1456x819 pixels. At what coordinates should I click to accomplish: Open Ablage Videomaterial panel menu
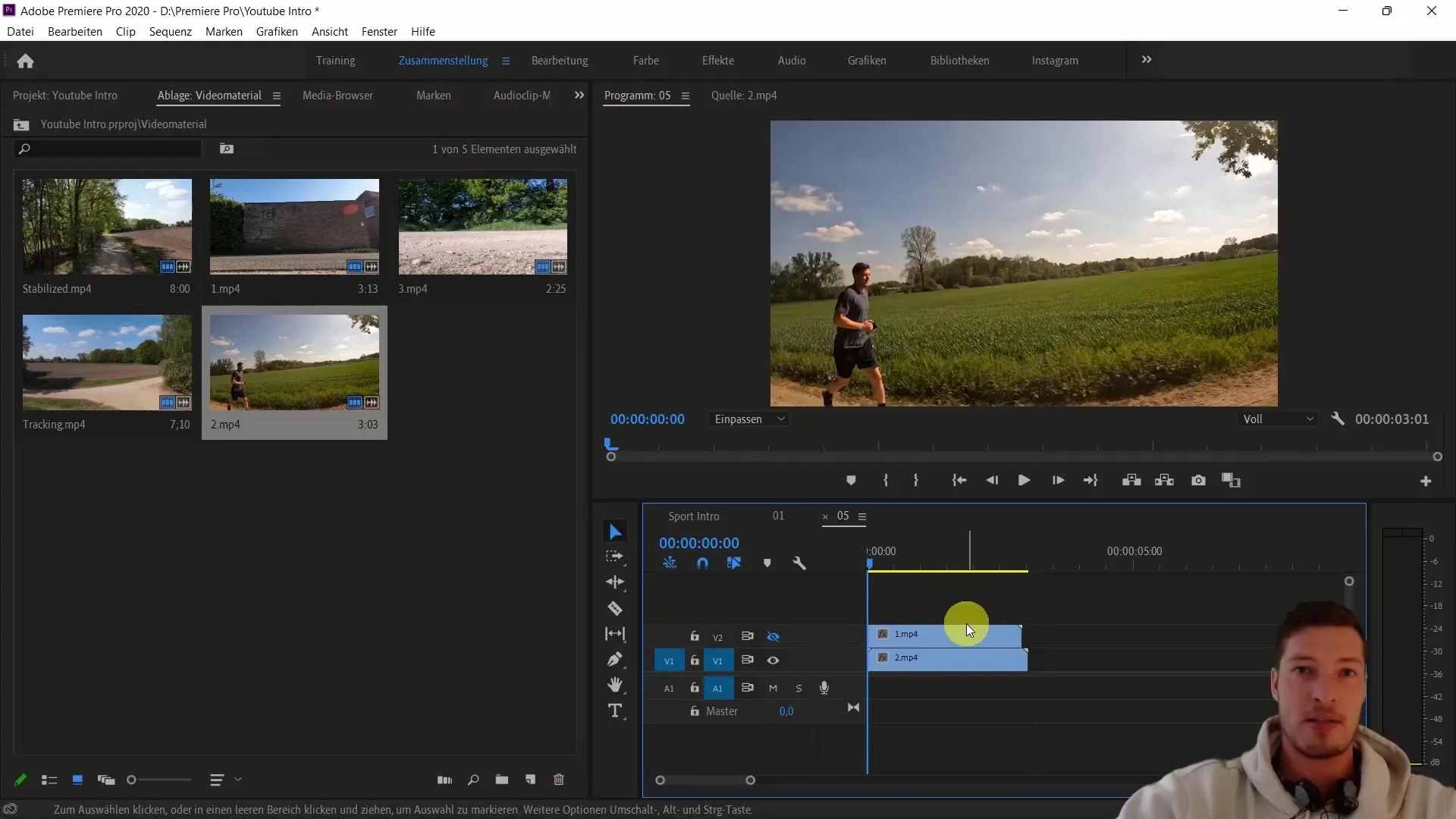(277, 96)
